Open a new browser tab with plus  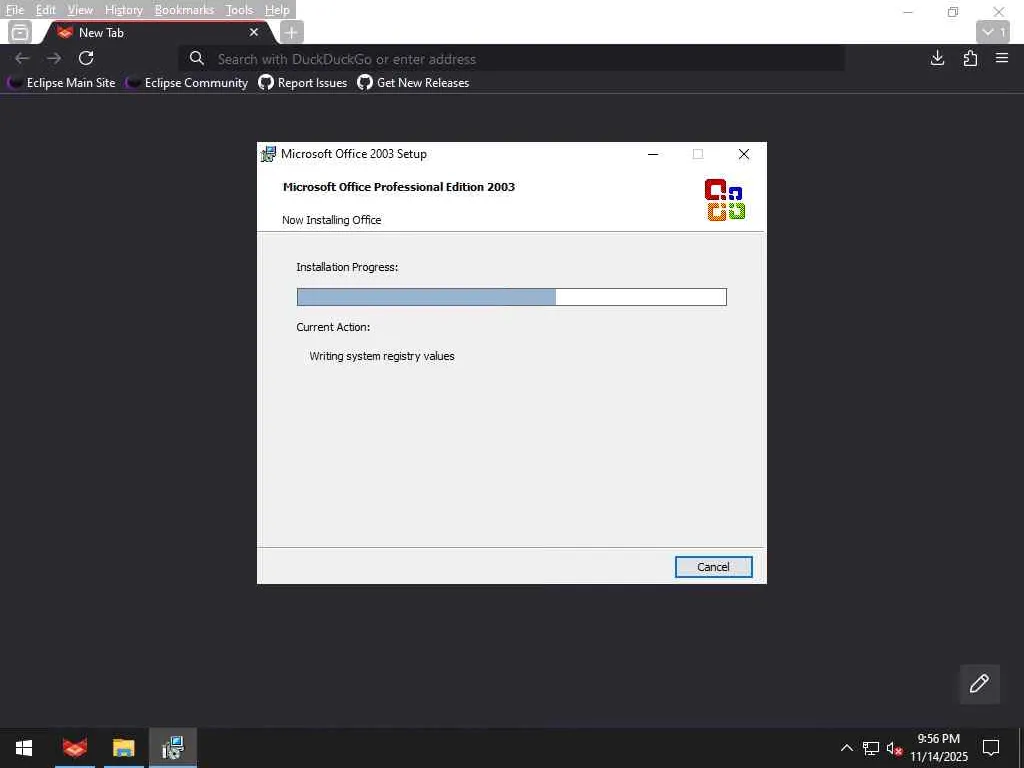(x=291, y=32)
